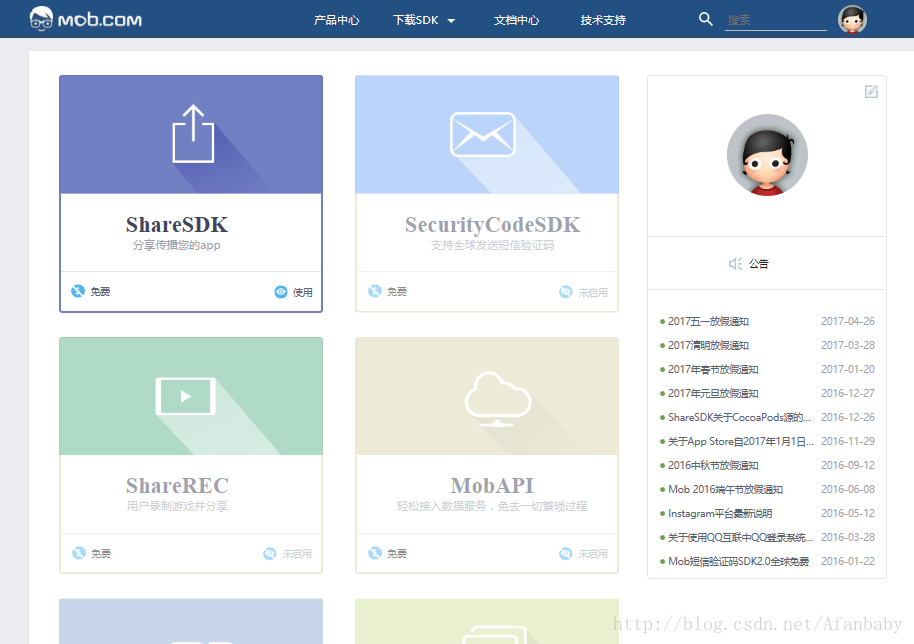This screenshot has width=914, height=644.
Task: Toggle the 使用 eye icon on ShareSDK
Action: pos(281,292)
